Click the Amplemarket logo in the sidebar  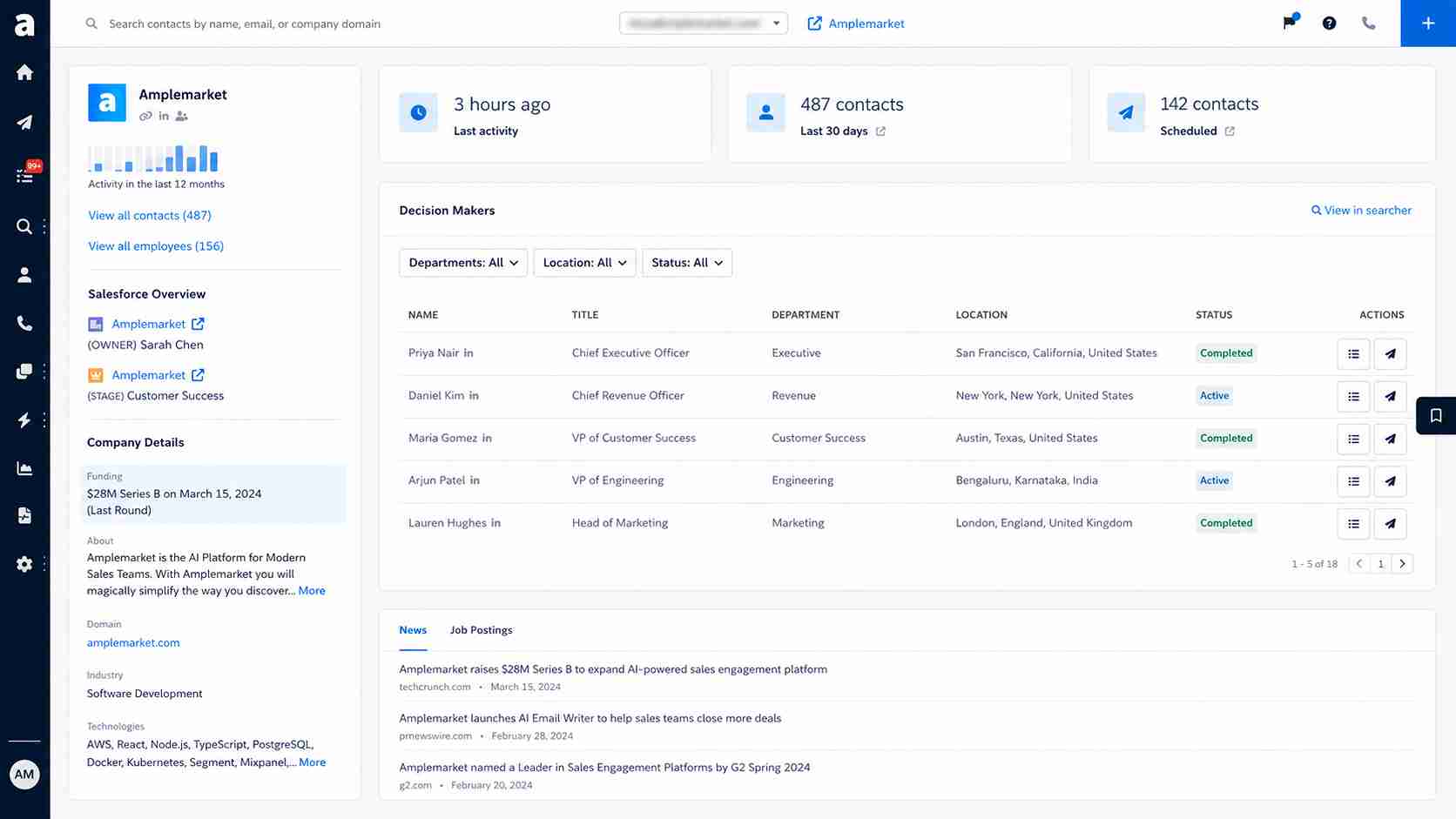pyautogui.click(x=24, y=24)
